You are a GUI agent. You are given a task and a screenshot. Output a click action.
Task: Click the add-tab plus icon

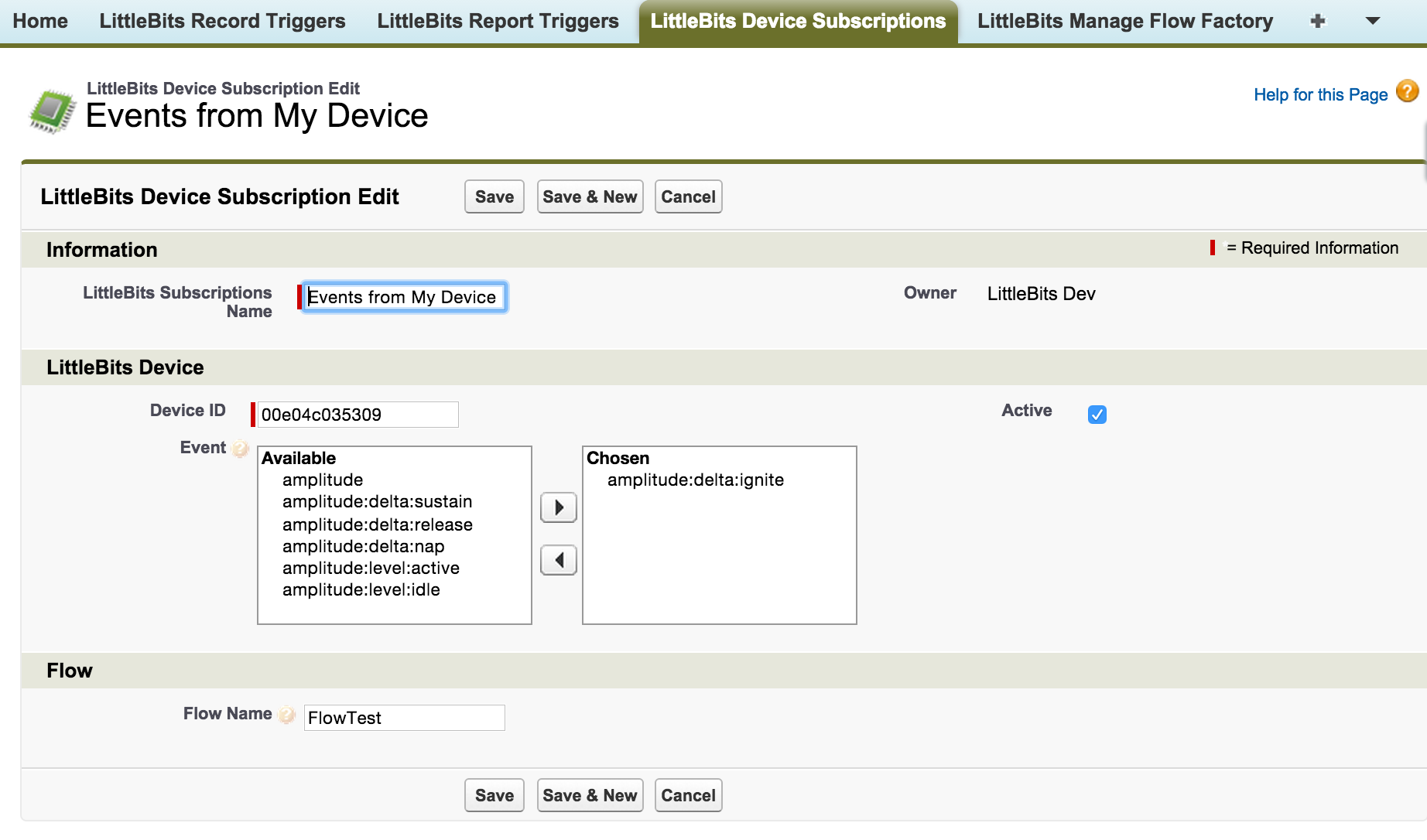click(x=1317, y=21)
